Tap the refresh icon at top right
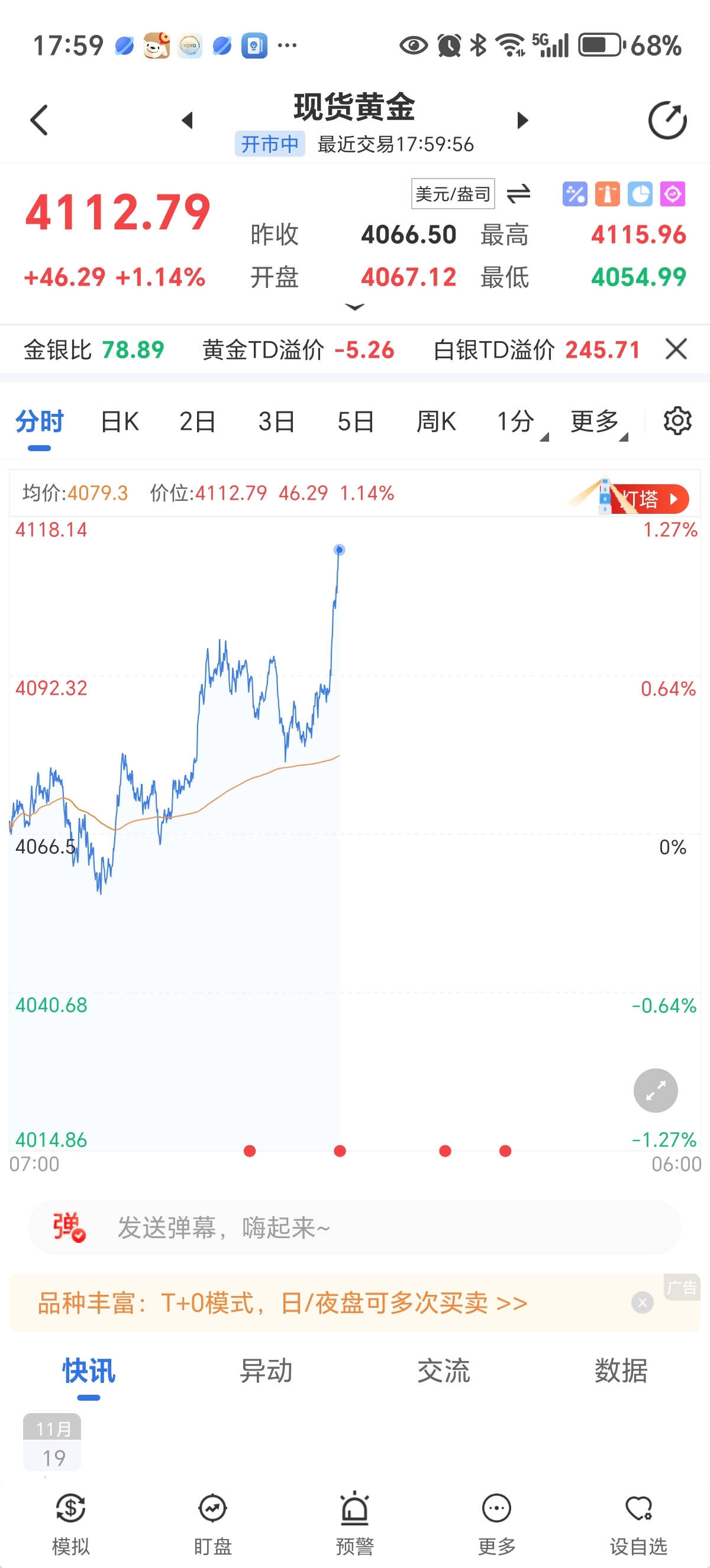 point(667,121)
